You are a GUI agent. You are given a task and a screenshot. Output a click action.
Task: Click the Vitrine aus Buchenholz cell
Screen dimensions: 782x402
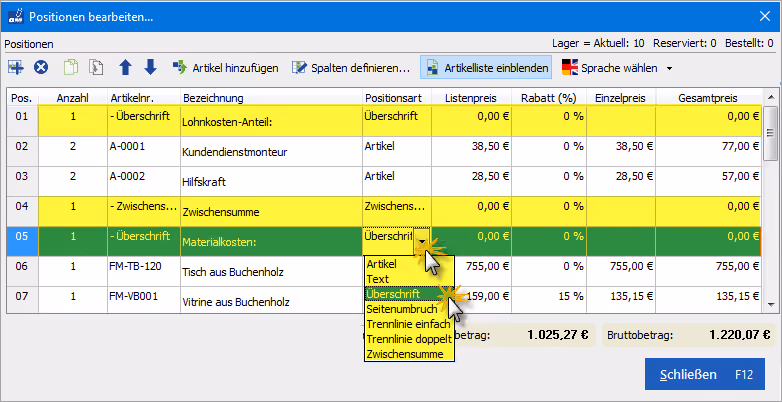(x=271, y=300)
